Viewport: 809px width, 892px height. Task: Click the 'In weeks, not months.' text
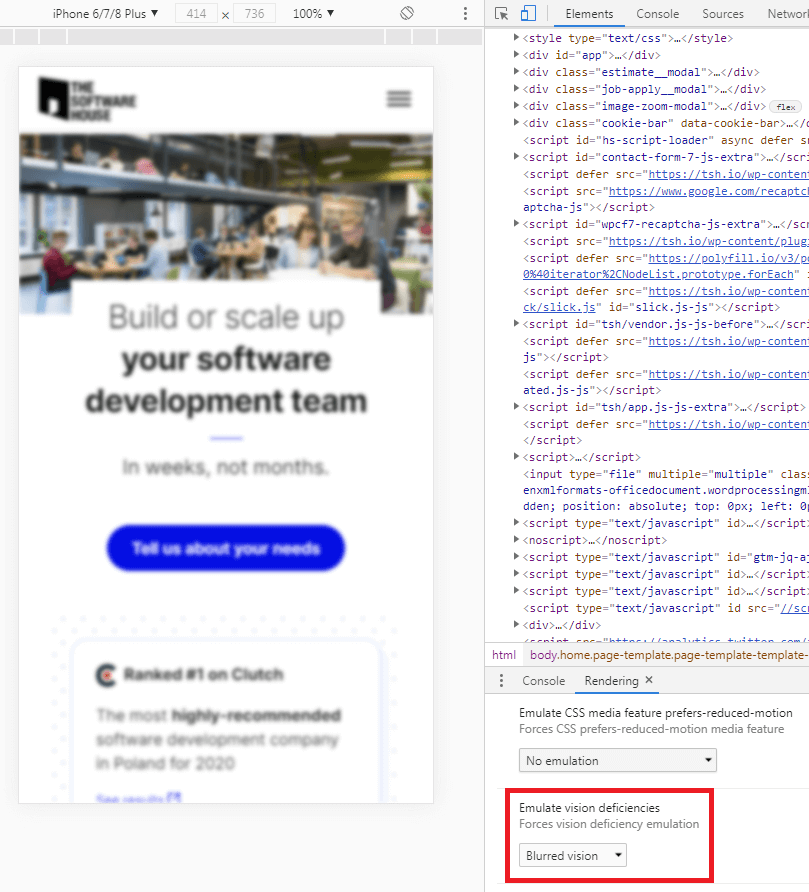pyautogui.click(x=226, y=467)
